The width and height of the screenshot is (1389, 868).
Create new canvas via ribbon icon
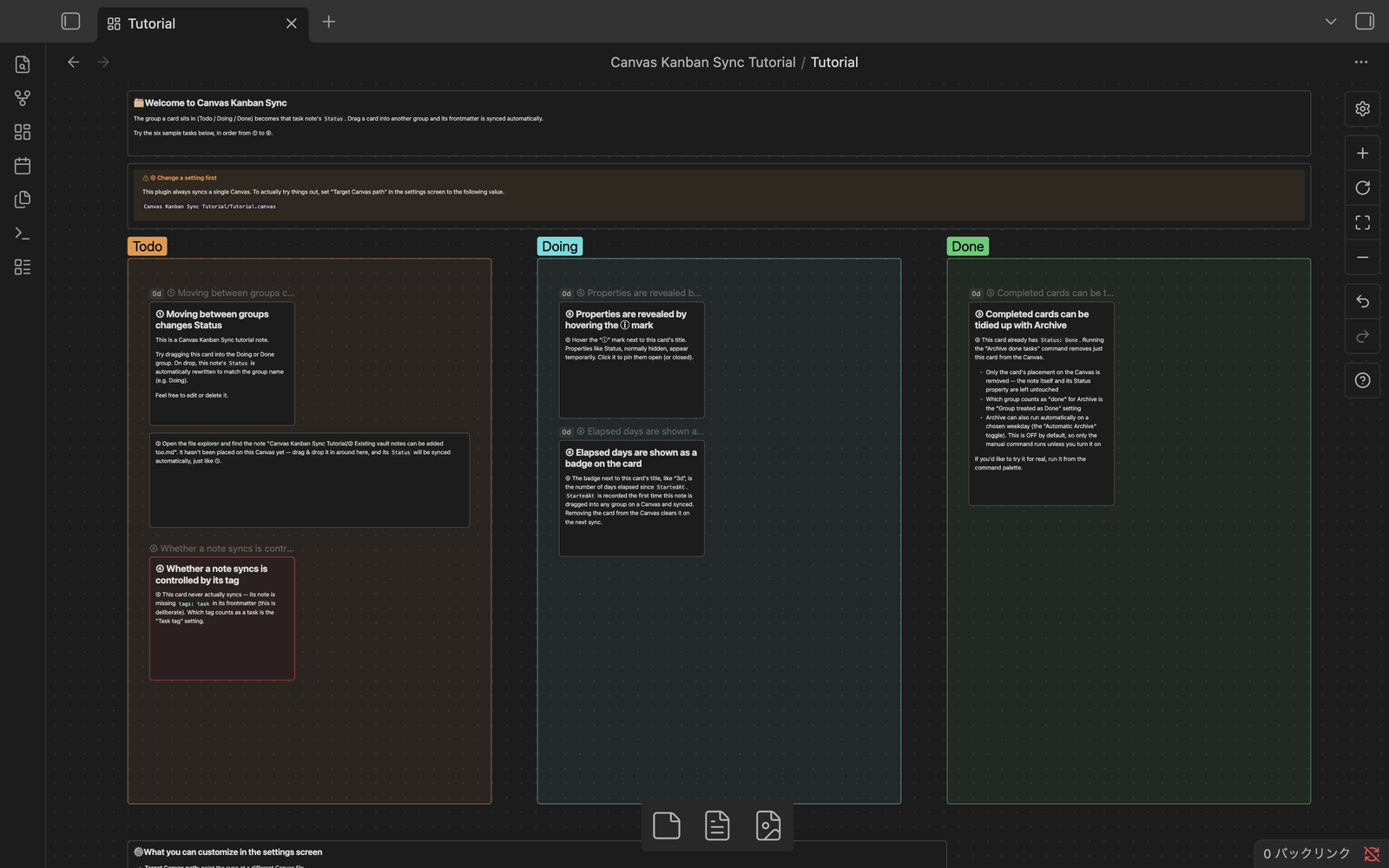[23, 132]
